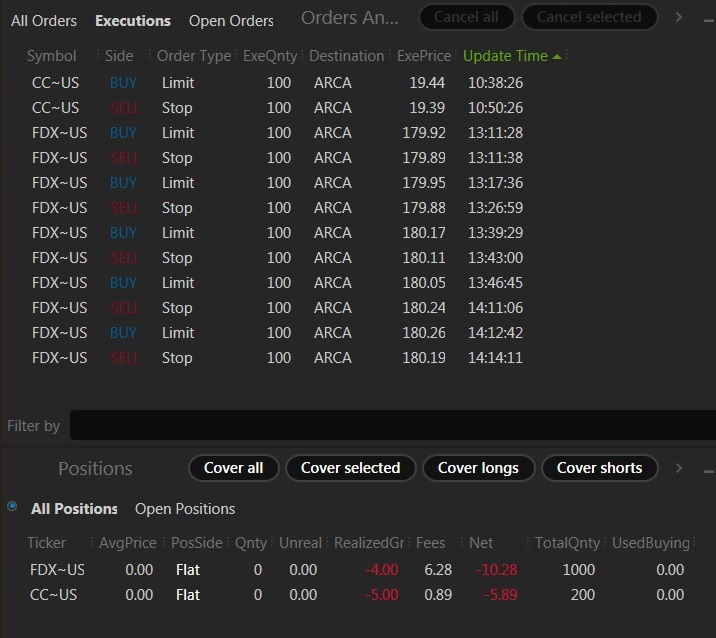Sort by ExePrice column header
716x638 pixels.
pos(424,56)
